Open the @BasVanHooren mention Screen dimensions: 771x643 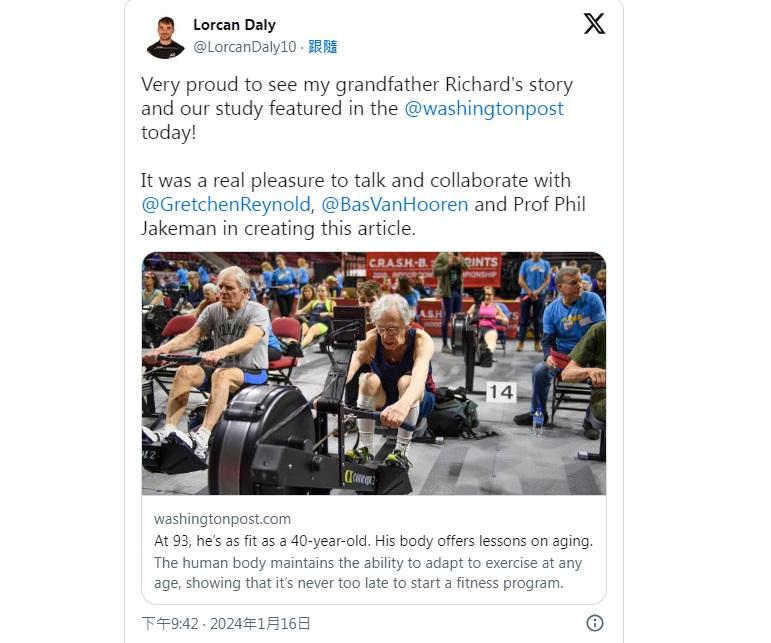(x=394, y=205)
